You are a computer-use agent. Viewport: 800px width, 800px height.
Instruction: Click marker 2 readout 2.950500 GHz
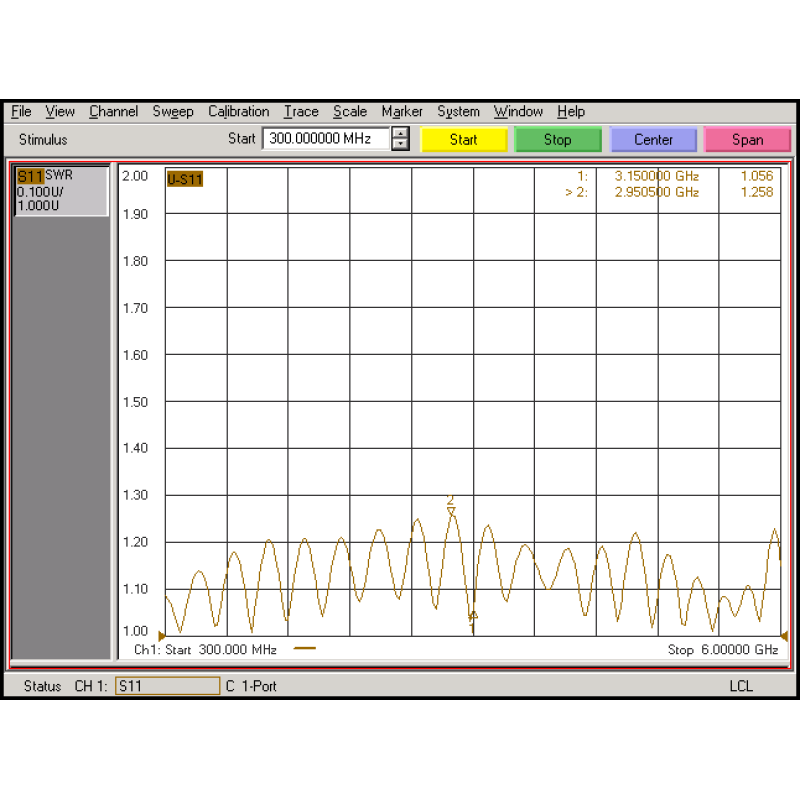[656, 192]
